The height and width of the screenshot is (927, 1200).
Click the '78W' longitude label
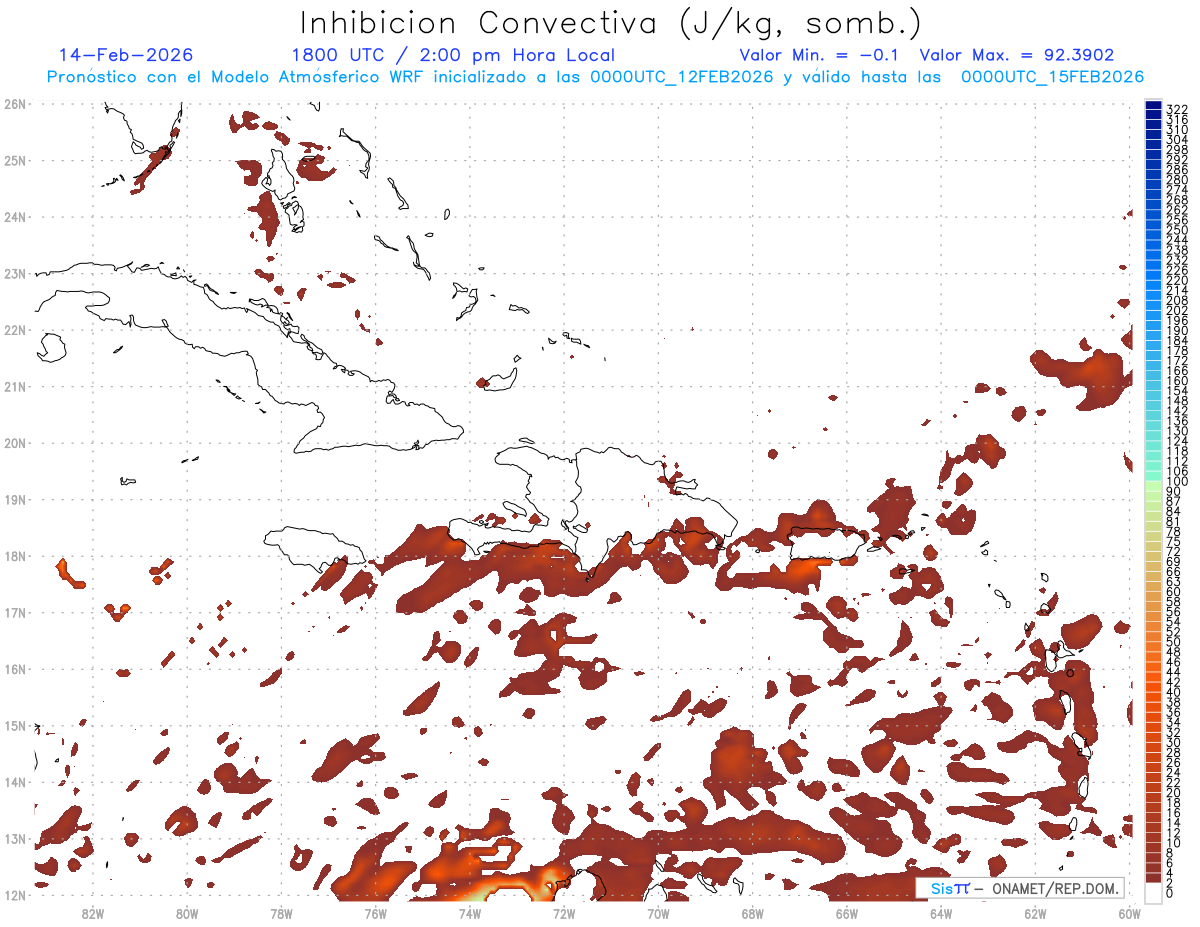coord(281,913)
